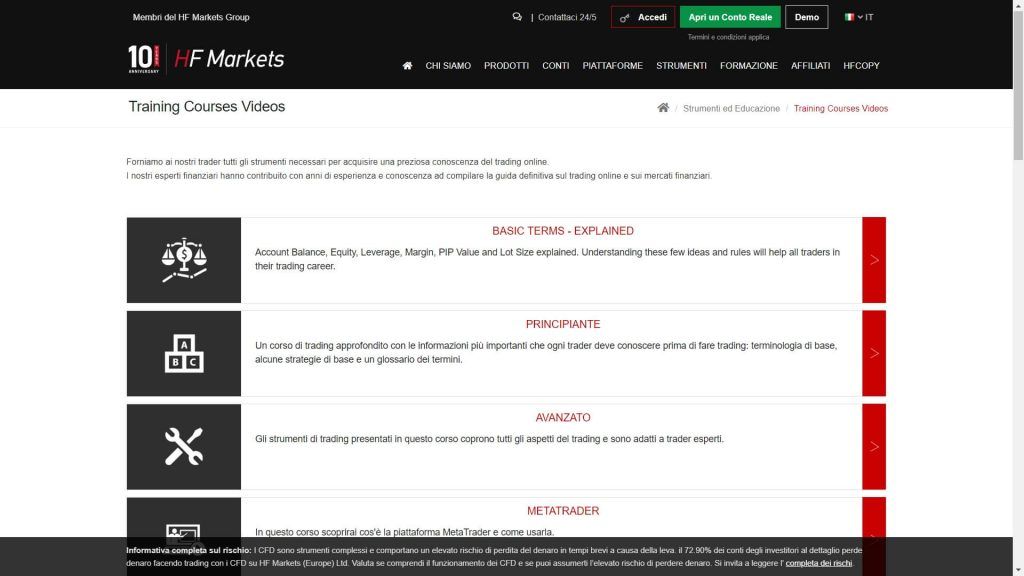Click Training Courses Videos breadcrumb link
1024x576 pixels.
coord(840,108)
